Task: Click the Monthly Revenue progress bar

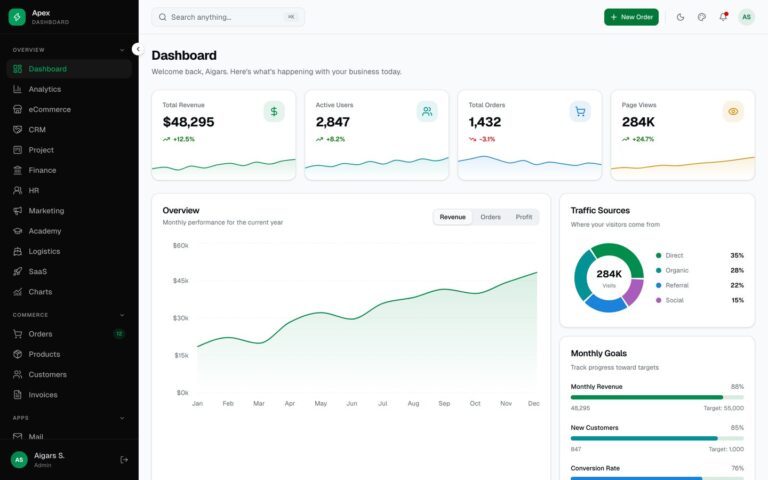Action: click(x=657, y=397)
